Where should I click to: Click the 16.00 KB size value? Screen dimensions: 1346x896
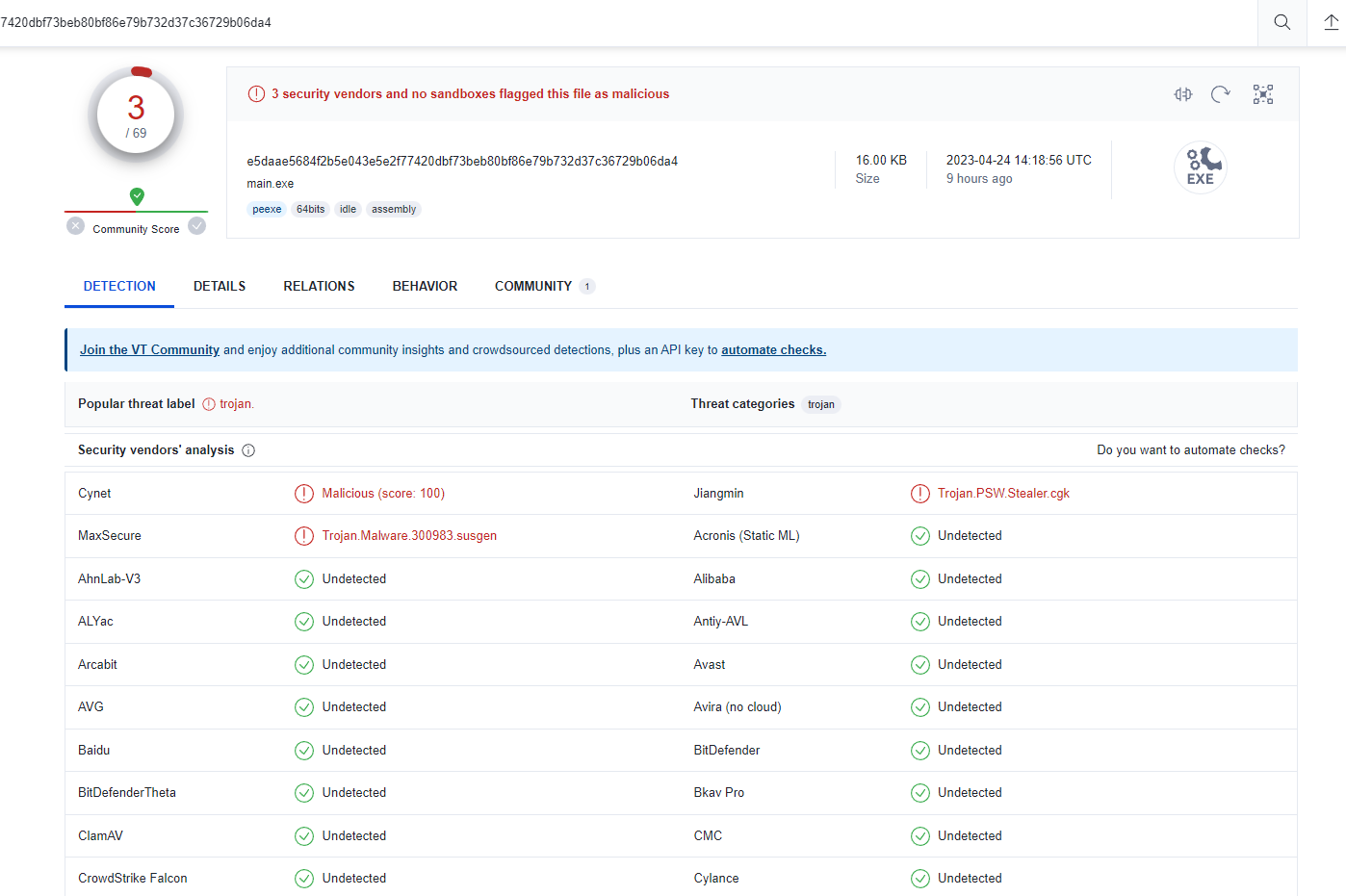tap(881, 161)
